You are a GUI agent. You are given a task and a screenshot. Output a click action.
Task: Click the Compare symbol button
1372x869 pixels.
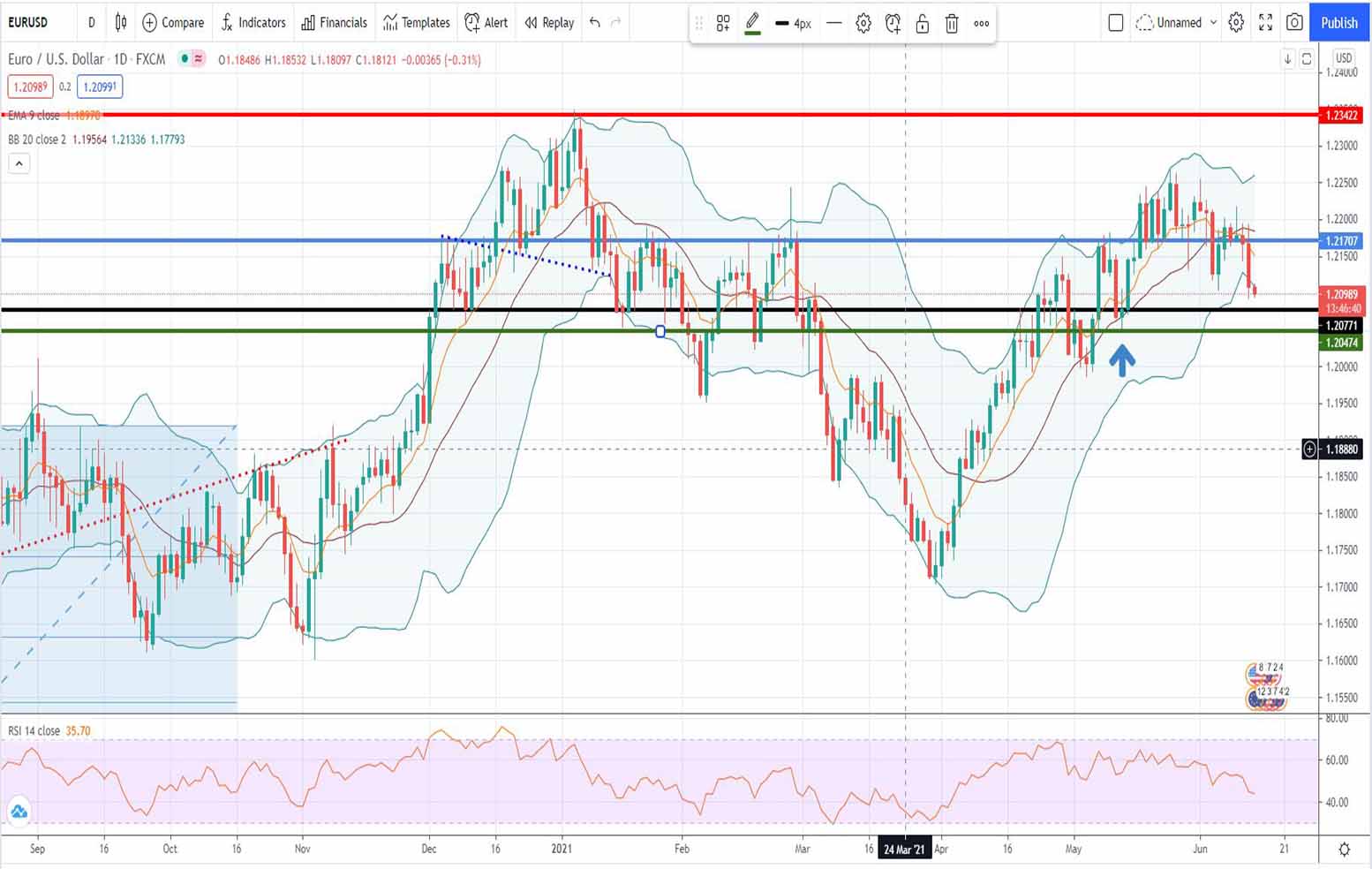(x=173, y=22)
